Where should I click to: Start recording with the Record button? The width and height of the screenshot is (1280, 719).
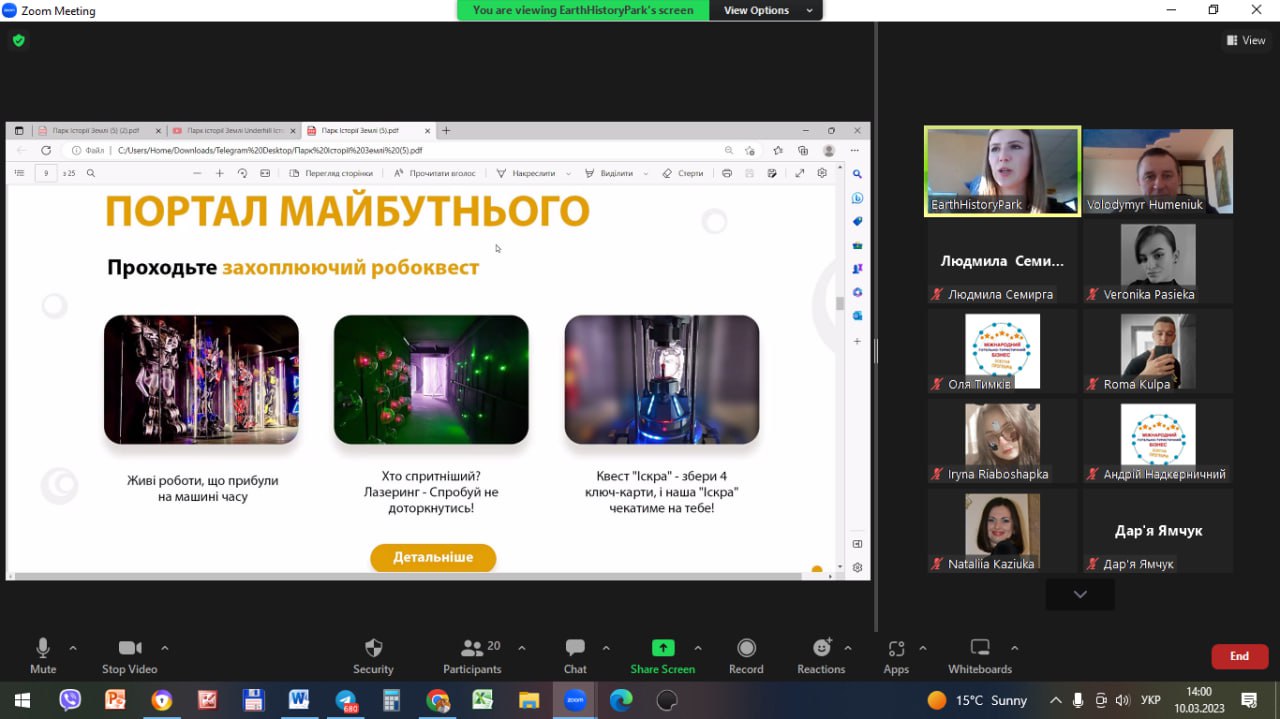[746, 648]
